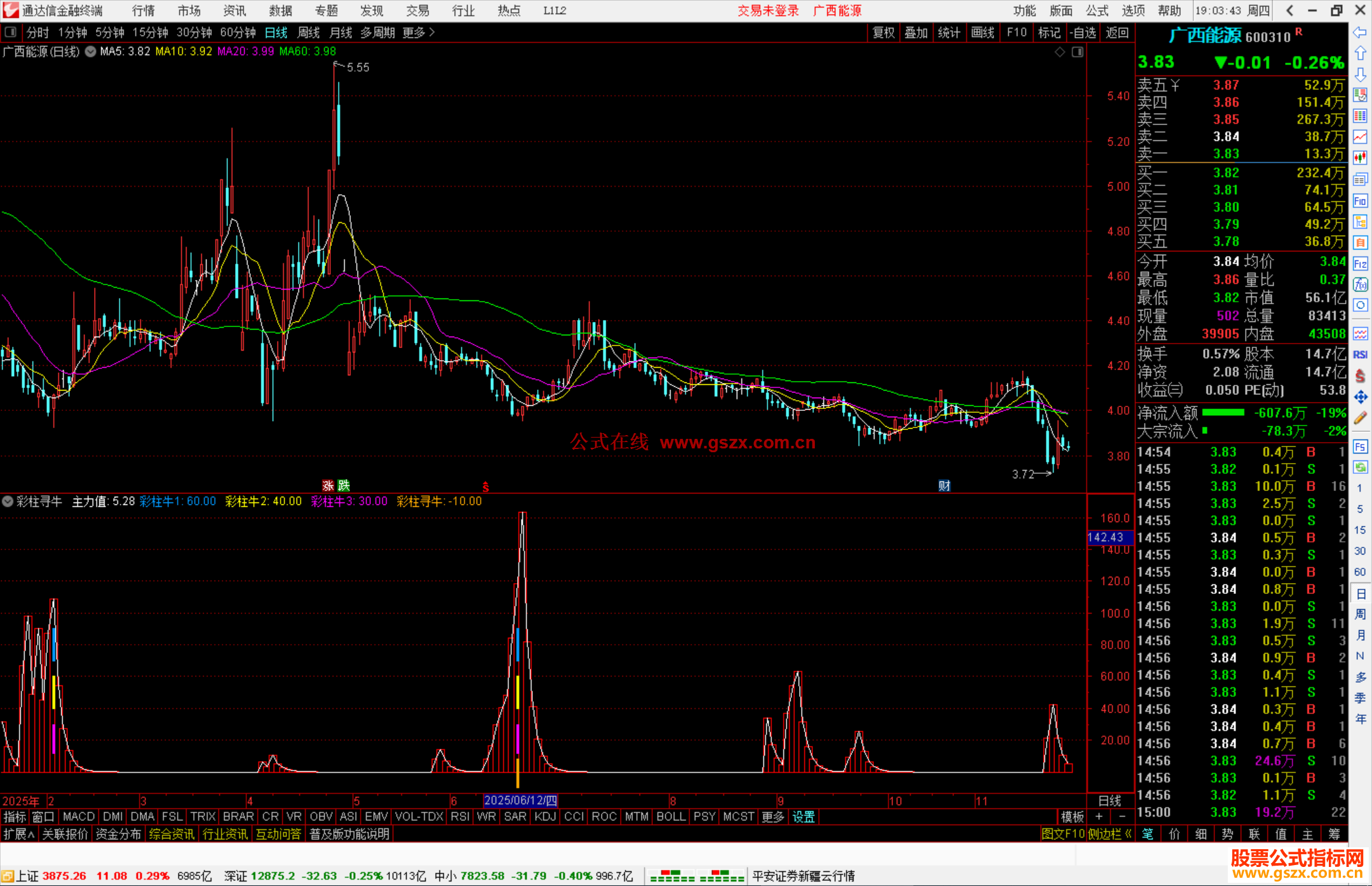Toggle the MA indicator round button
This screenshot has height=886, width=1372.
(x=91, y=51)
